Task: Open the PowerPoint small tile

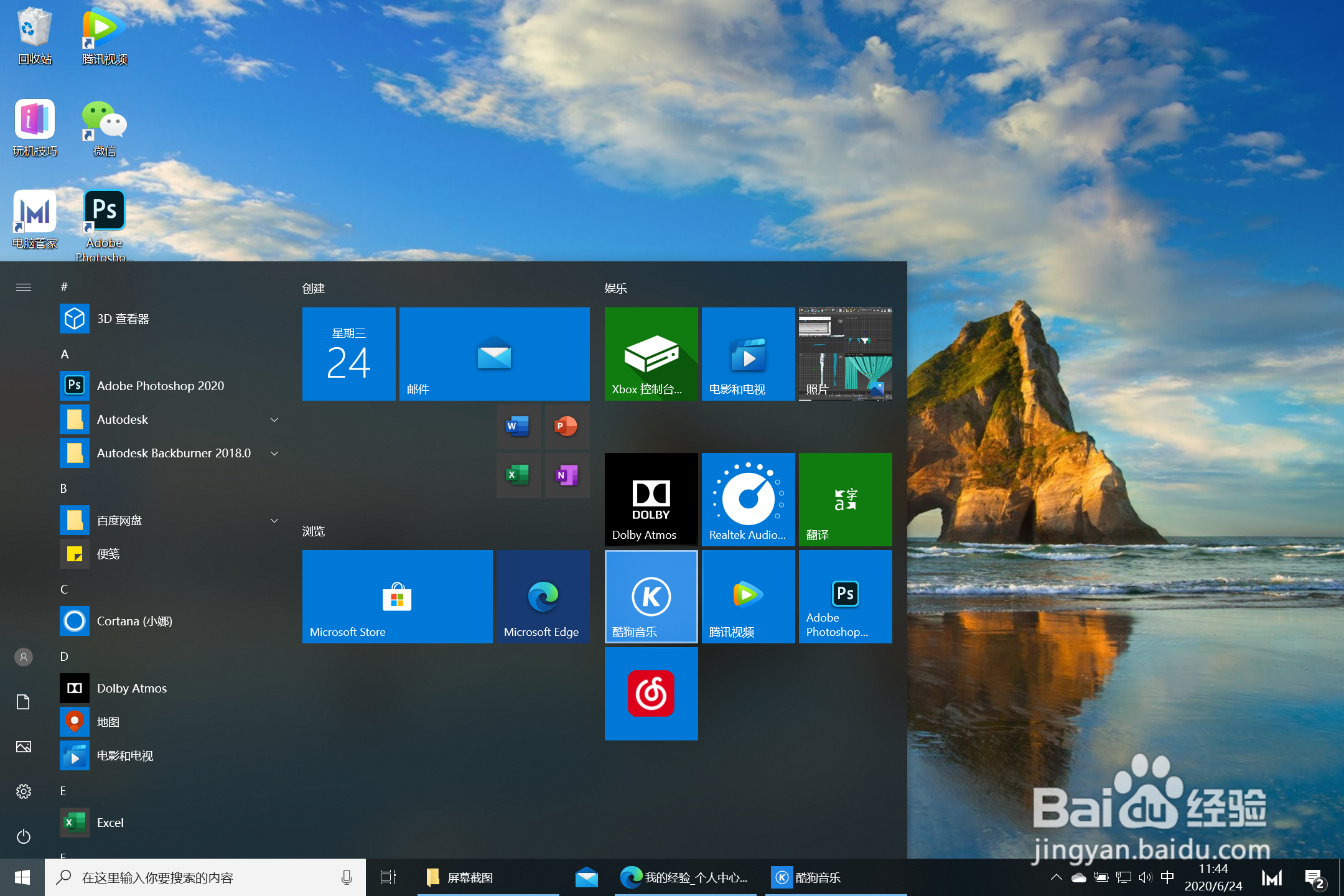Action: [x=566, y=426]
